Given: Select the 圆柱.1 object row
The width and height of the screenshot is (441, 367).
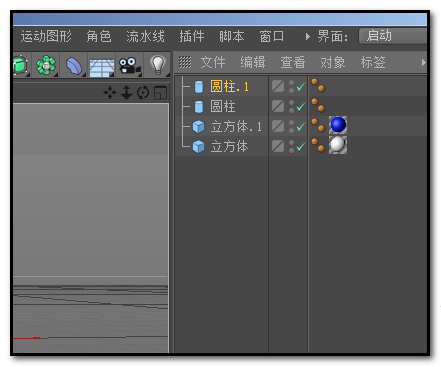Looking at the screenshot, I should [x=229, y=87].
